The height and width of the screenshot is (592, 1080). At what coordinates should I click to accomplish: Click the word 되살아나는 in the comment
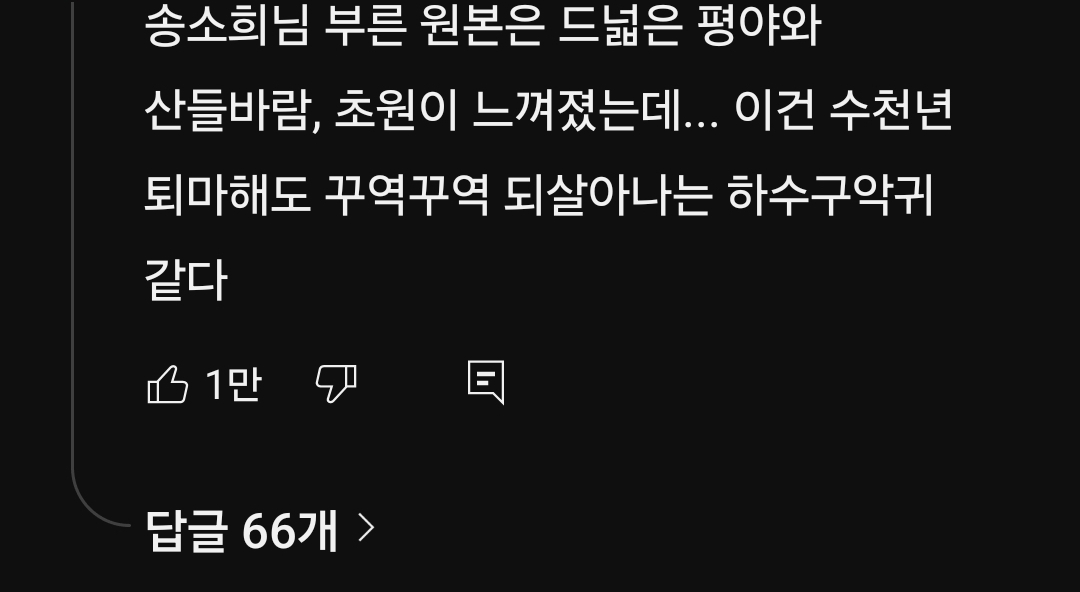(607, 195)
